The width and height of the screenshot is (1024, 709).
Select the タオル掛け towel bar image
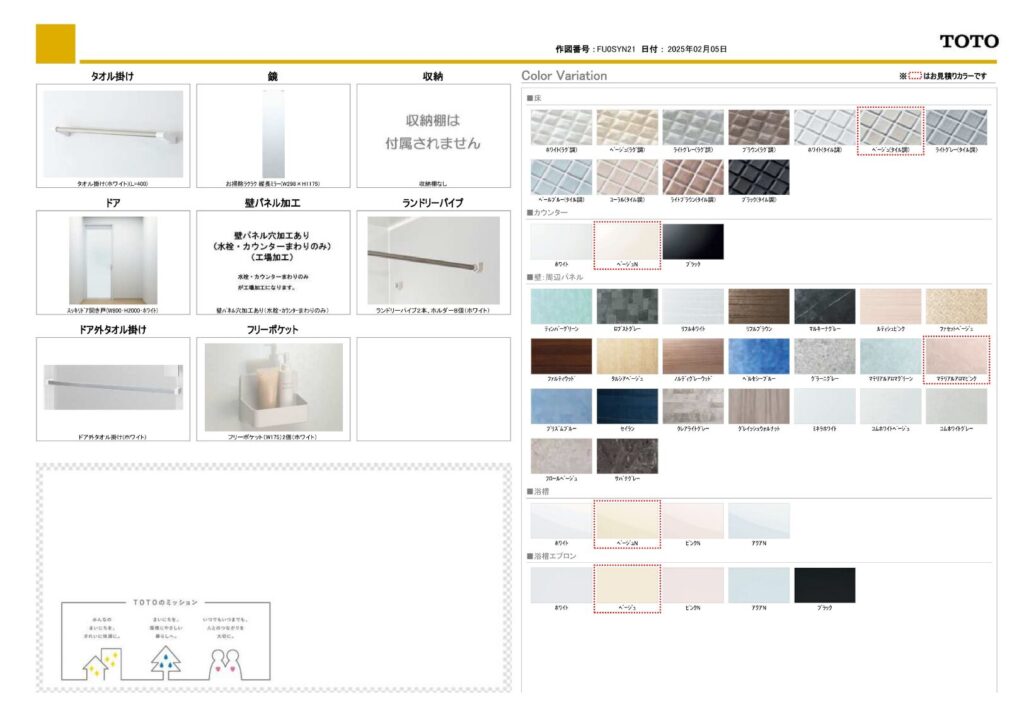(x=113, y=134)
